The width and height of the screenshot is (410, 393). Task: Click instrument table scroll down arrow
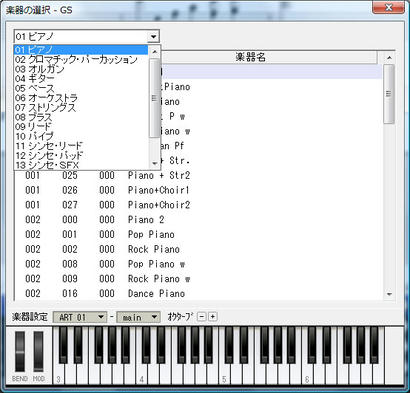(389, 294)
